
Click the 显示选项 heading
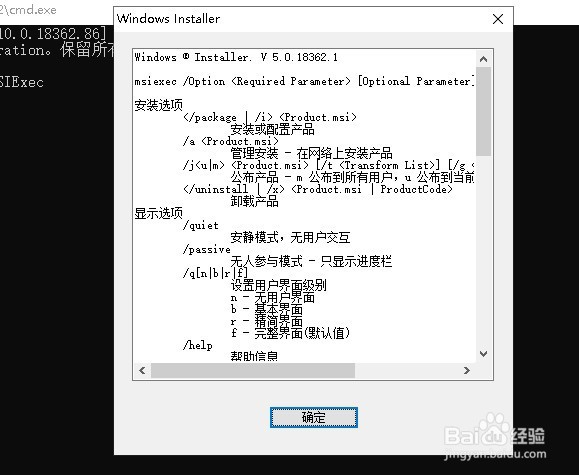158,213
